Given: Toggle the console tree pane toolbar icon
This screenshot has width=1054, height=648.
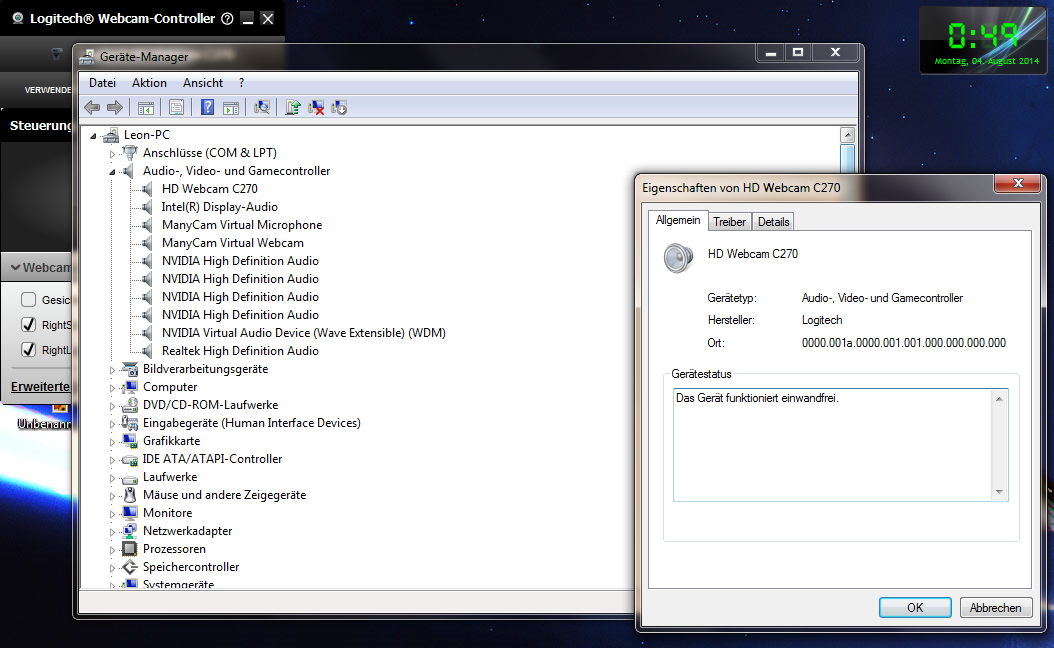Looking at the screenshot, I should click(x=146, y=108).
